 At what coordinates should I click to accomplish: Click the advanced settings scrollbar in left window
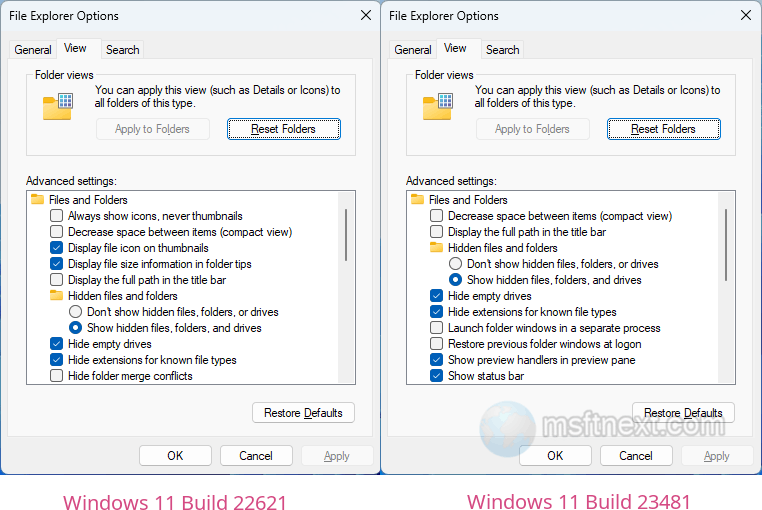point(346,235)
